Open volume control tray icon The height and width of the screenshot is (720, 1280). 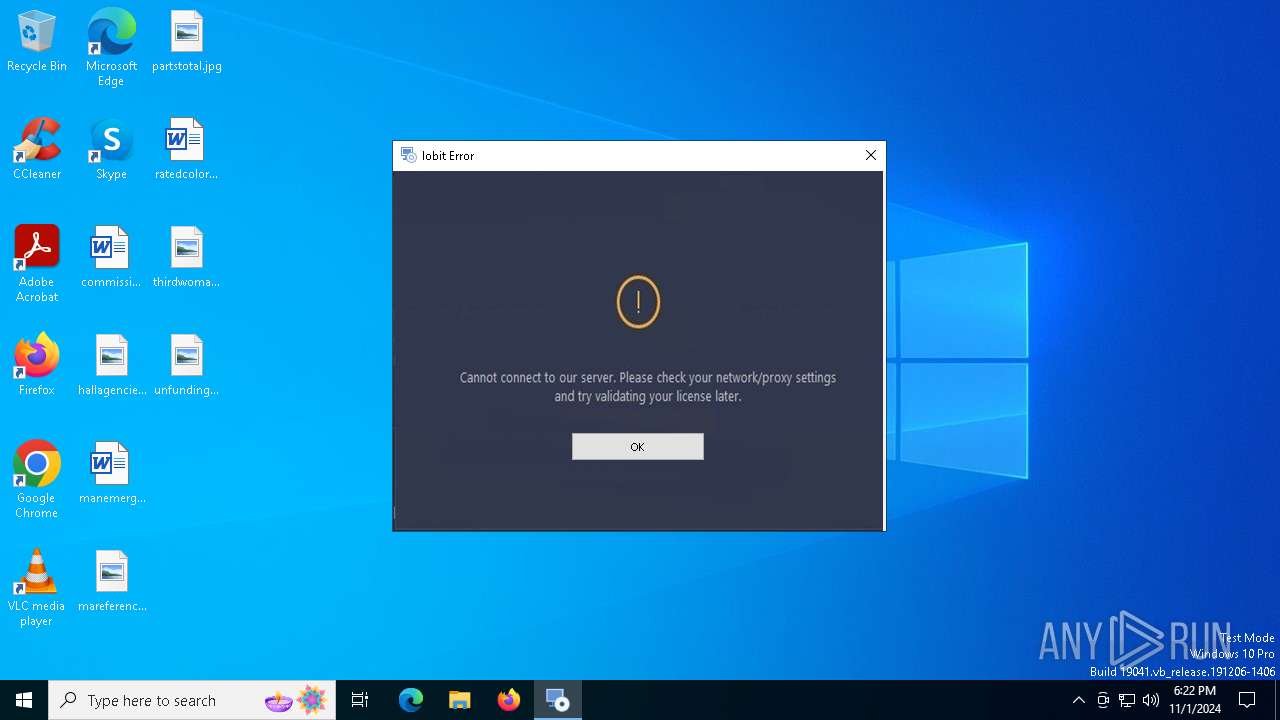tap(1151, 700)
